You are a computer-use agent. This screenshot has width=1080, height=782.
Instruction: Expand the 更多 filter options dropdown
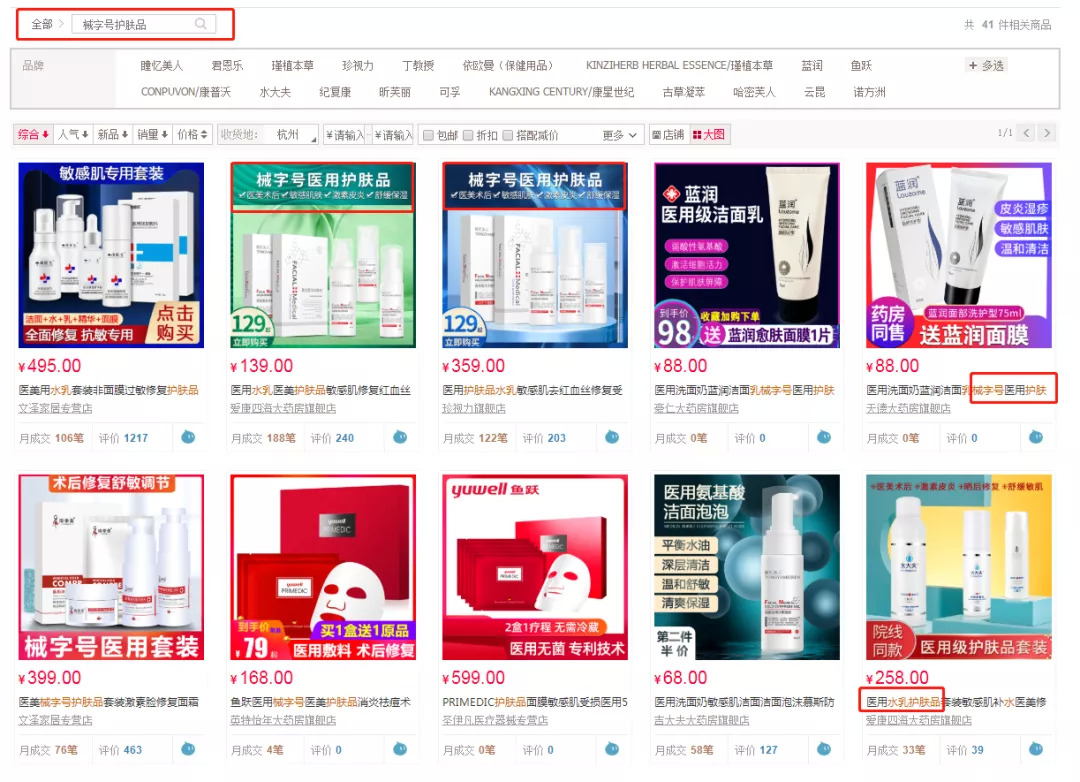[620, 135]
